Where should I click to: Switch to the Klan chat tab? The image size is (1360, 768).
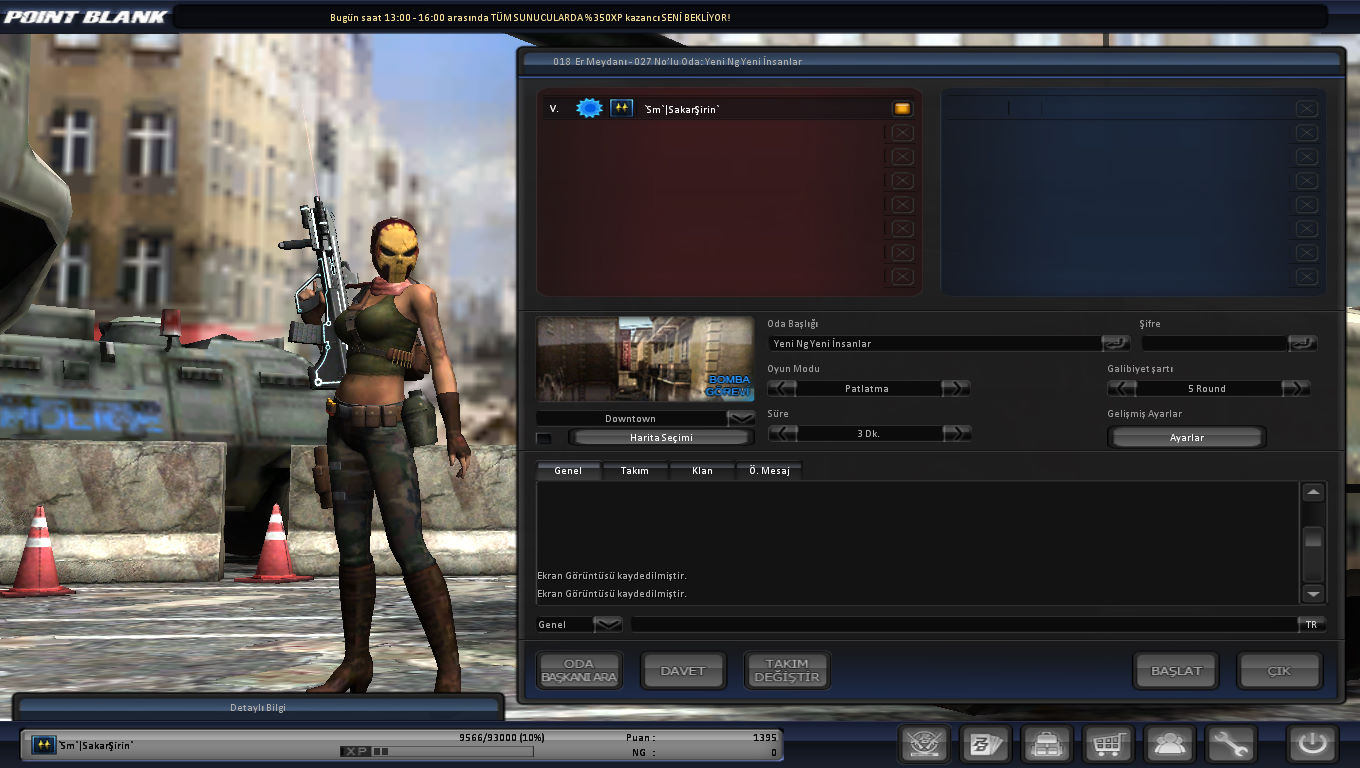coord(702,470)
